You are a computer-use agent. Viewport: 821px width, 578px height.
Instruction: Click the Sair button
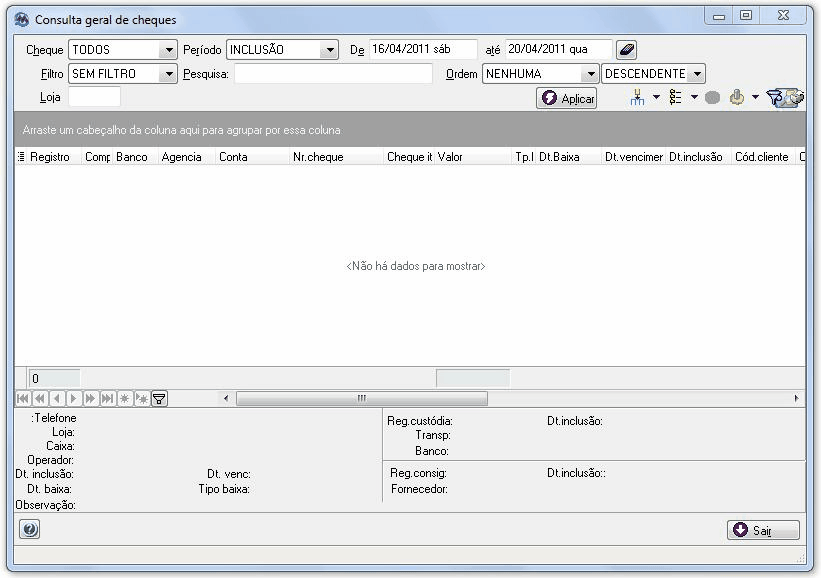(763, 530)
